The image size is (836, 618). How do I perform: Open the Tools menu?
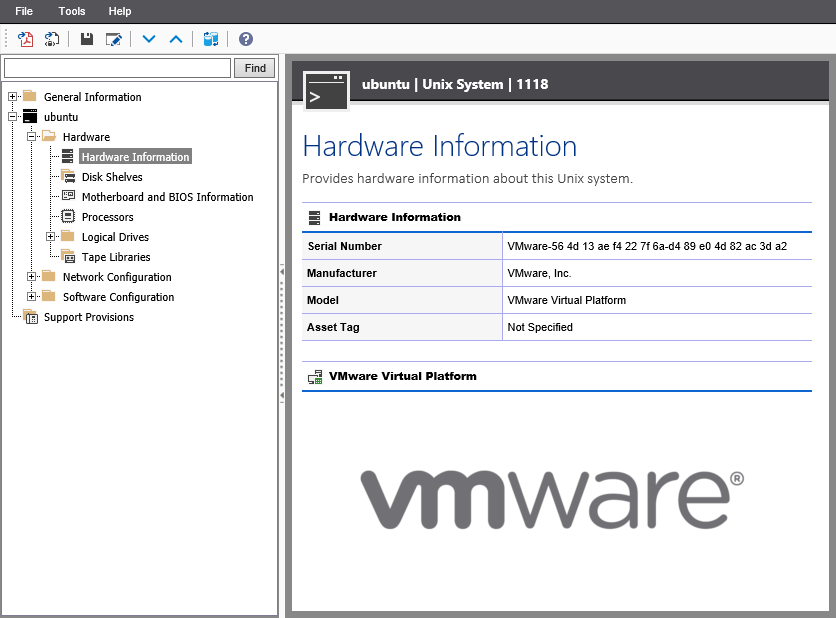click(71, 11)
